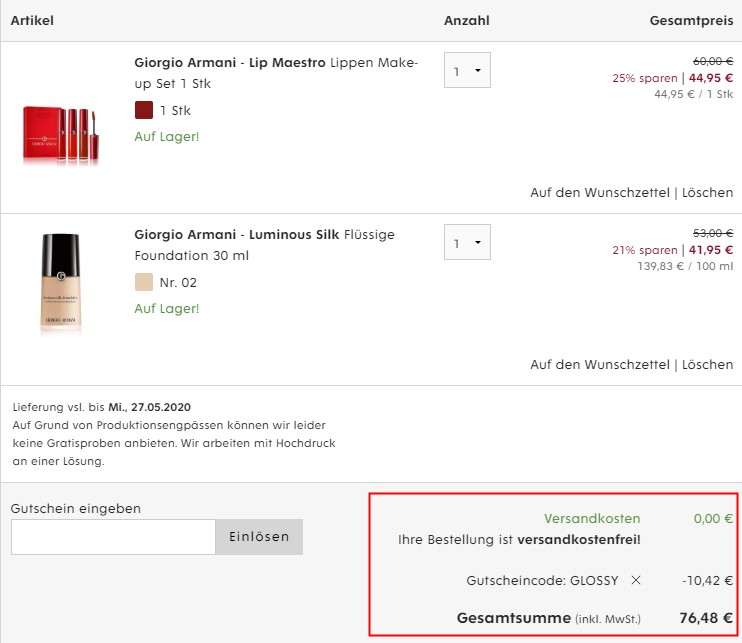Remove the GLOSSY voucher code with X icon

coord(636,580)
